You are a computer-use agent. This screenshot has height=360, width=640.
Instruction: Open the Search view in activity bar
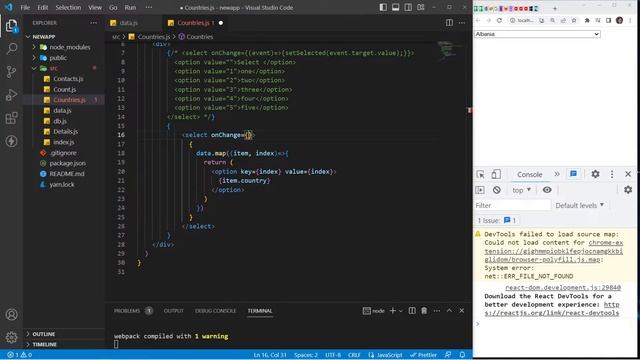(x=11, y=49)
